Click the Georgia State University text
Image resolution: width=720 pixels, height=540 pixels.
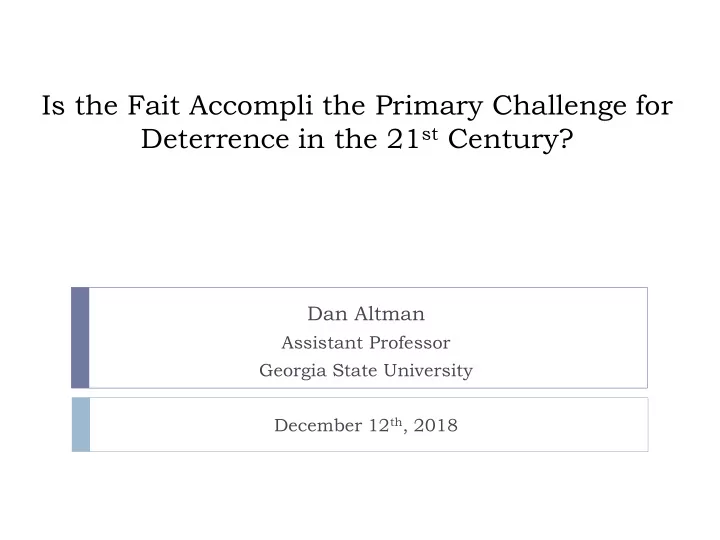click(x=366, y=371)
